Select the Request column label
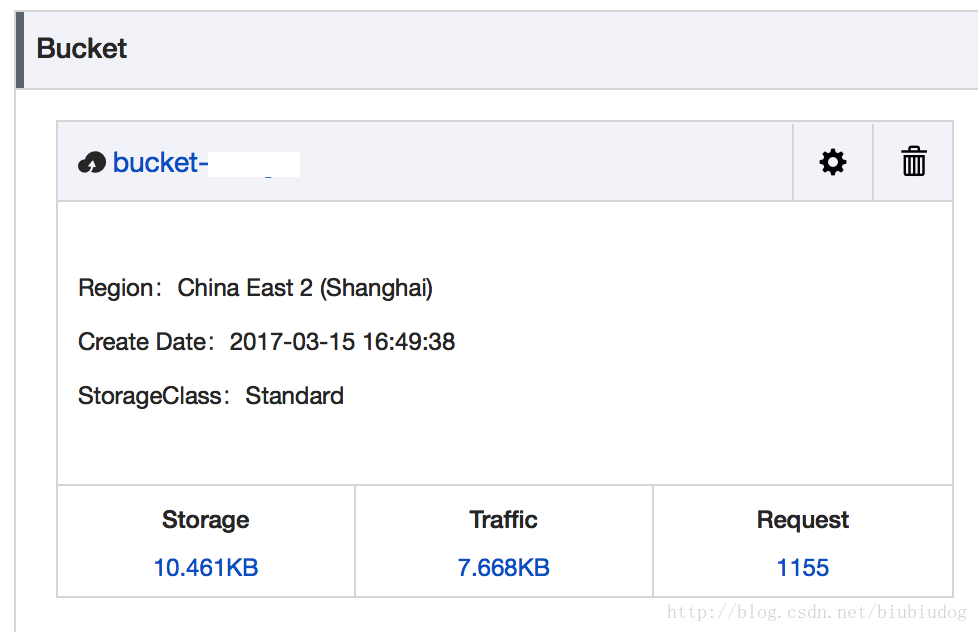 point(803,520)
